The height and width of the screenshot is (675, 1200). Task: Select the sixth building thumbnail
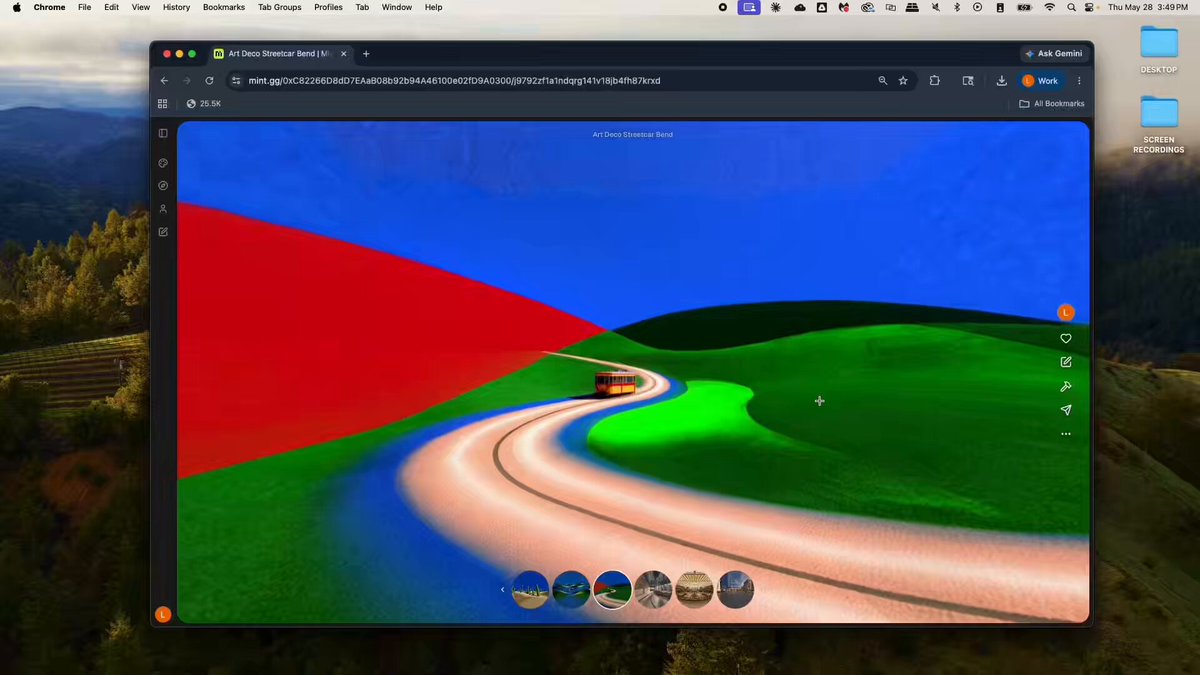[x=735, y=590]
